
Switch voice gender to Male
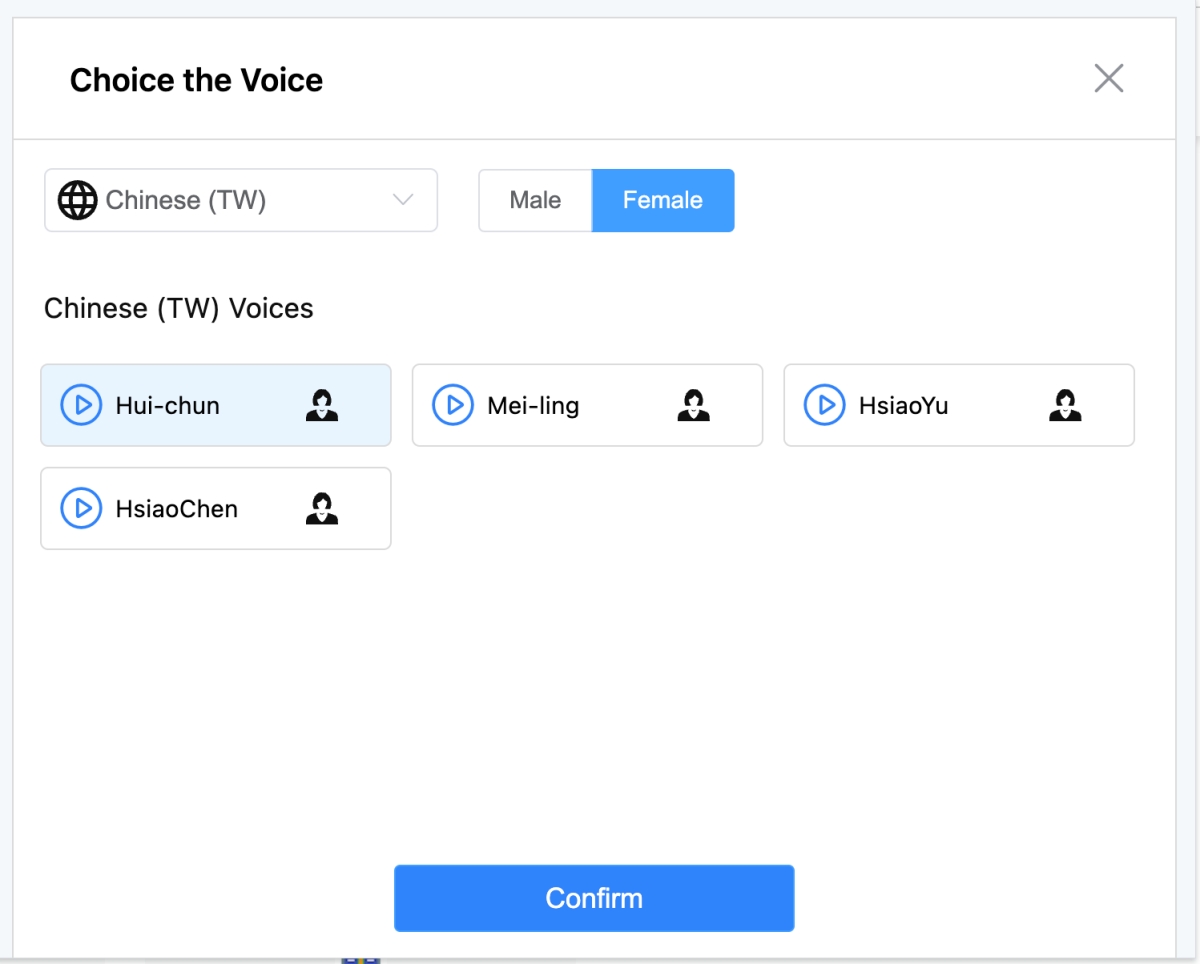click(x=535, y=200)
